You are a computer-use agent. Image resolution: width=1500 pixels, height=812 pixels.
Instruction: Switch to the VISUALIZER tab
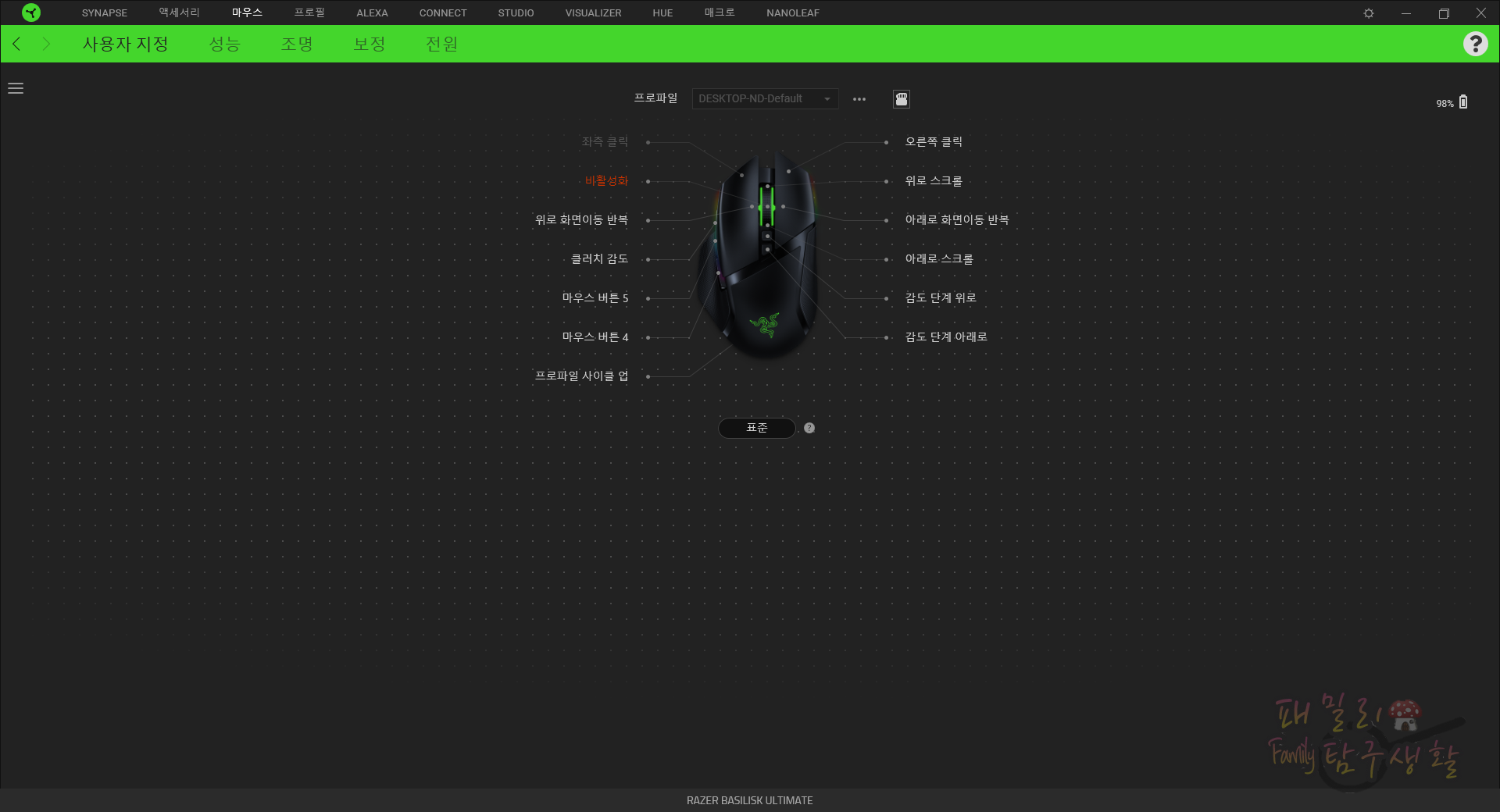(594, 13)
